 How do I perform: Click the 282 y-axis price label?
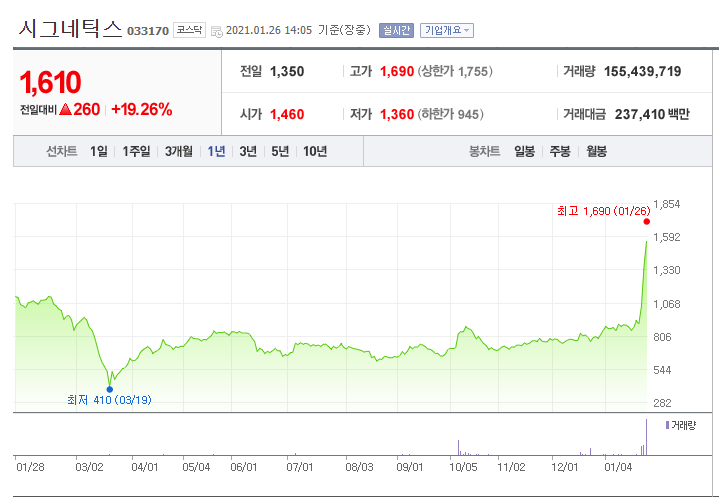coord(662,403)
